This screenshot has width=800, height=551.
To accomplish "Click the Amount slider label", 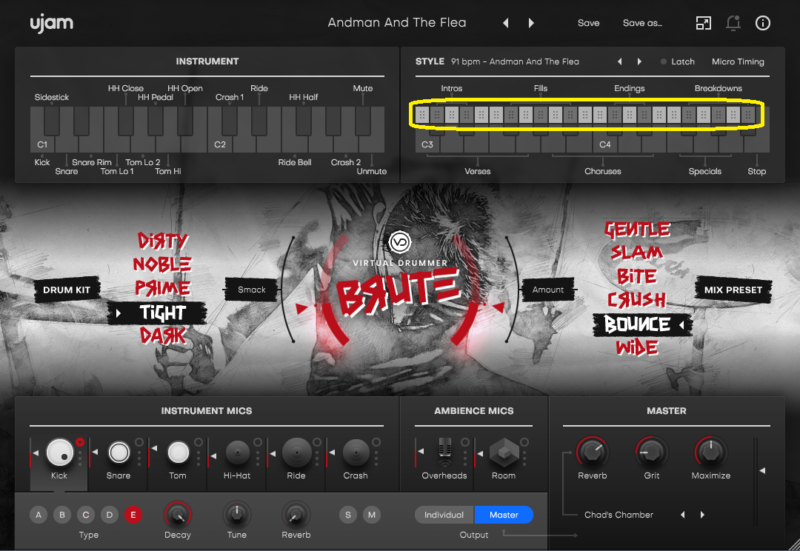I will click(548, 290).
